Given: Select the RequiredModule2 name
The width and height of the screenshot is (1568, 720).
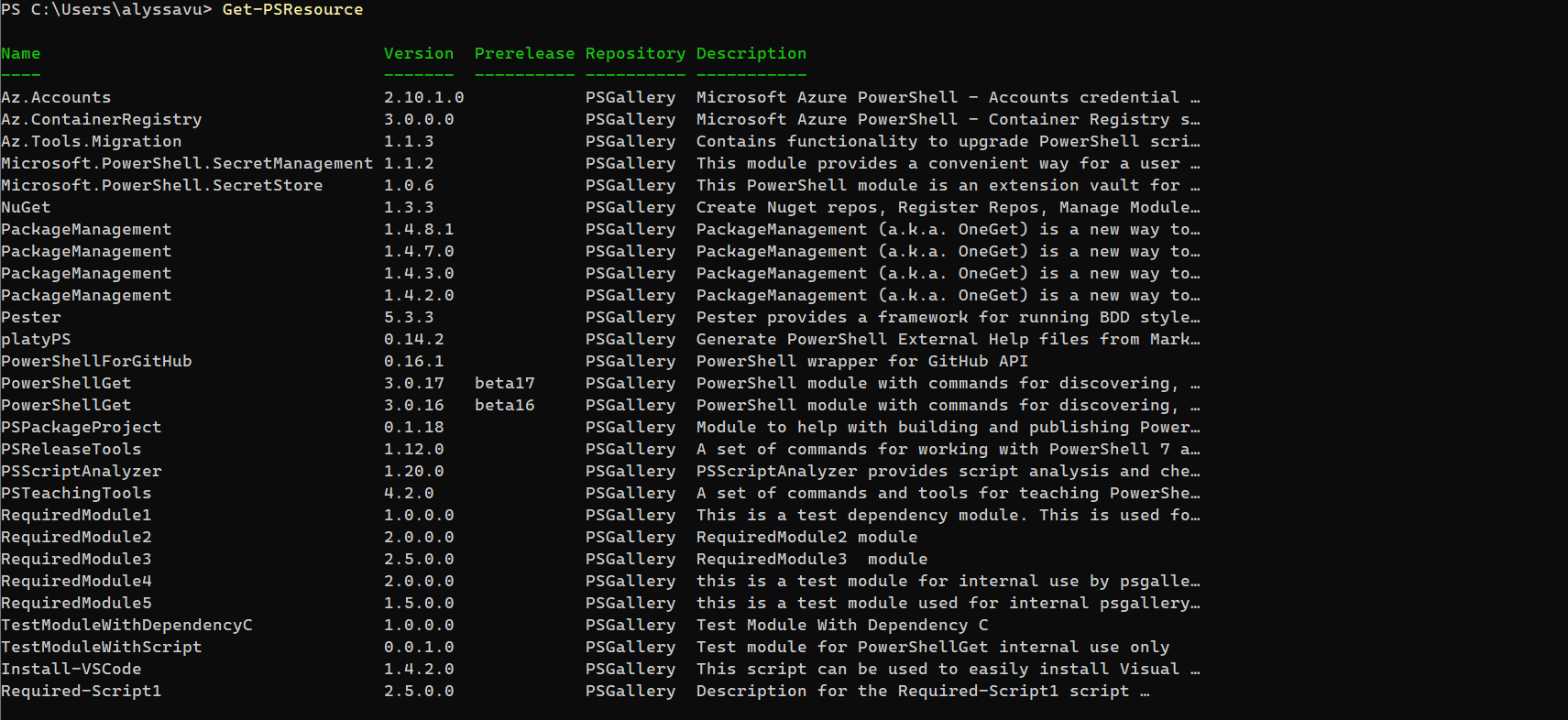Looking at the screenshot, I should tap(76, 537).
